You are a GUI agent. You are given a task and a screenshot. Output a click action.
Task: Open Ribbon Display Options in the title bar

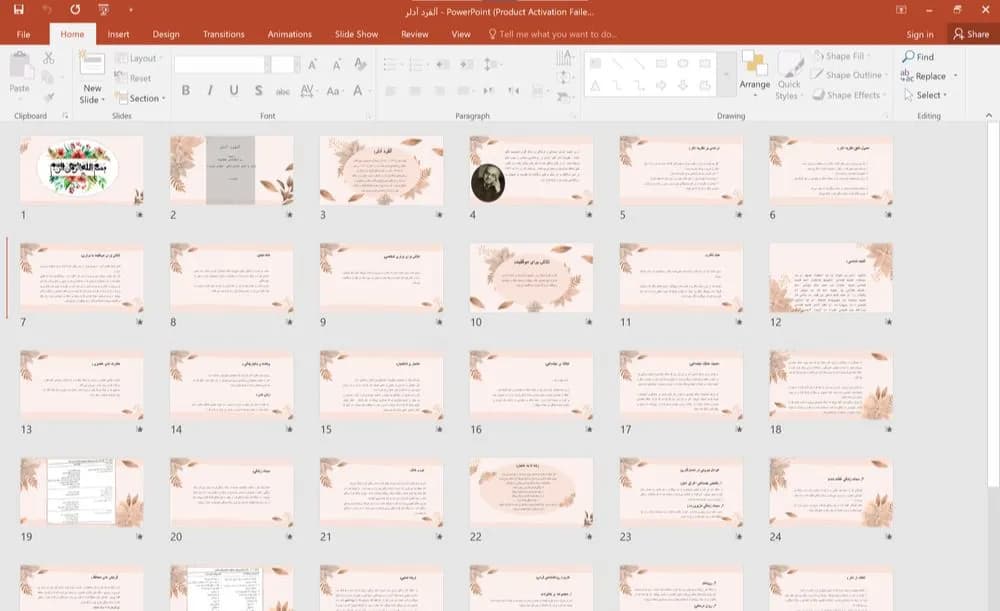pyautogui.click(x=901, y=10)
